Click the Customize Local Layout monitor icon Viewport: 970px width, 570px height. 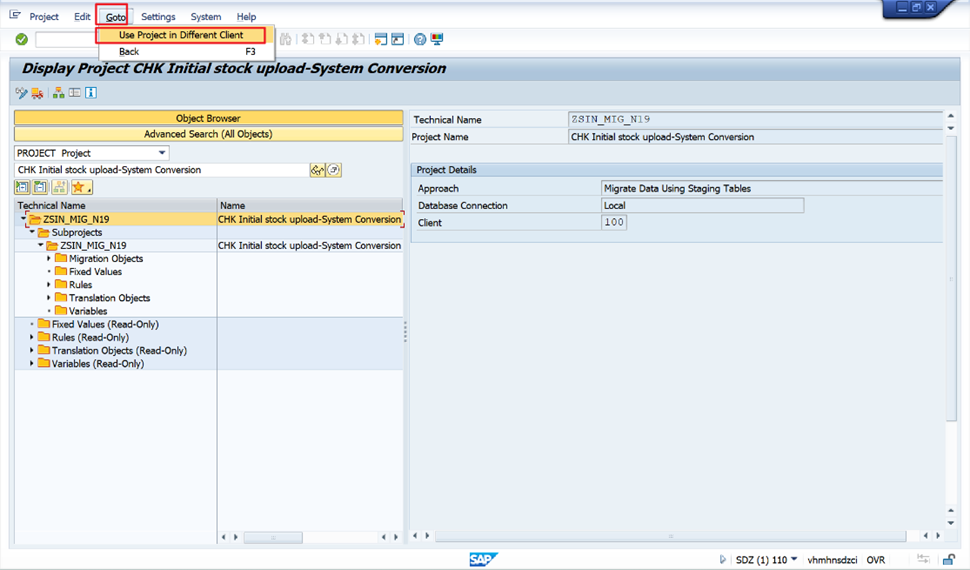[437, 40]
